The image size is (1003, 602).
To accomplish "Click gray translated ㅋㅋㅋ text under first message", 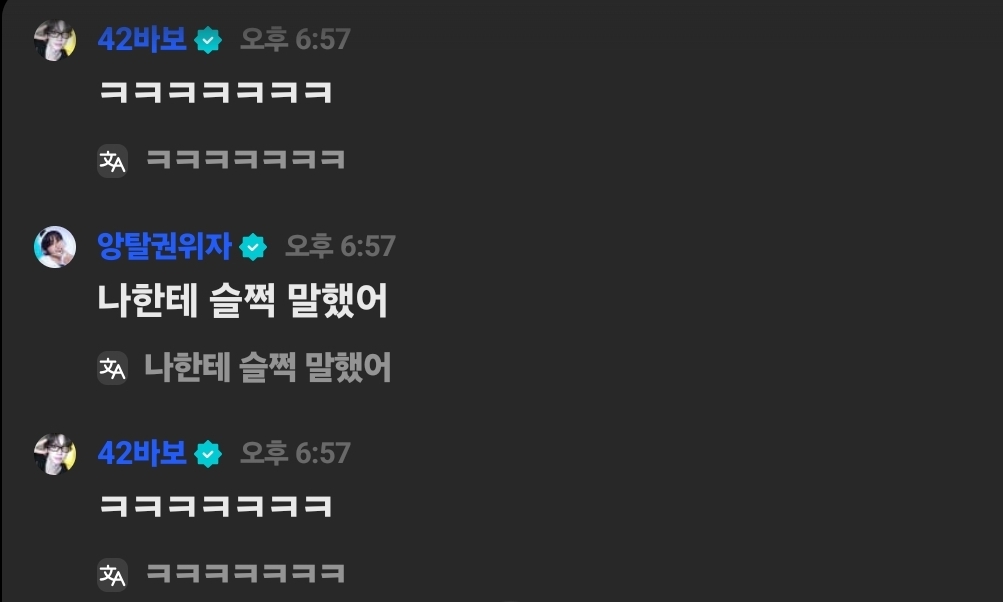I will pos(246,159).
